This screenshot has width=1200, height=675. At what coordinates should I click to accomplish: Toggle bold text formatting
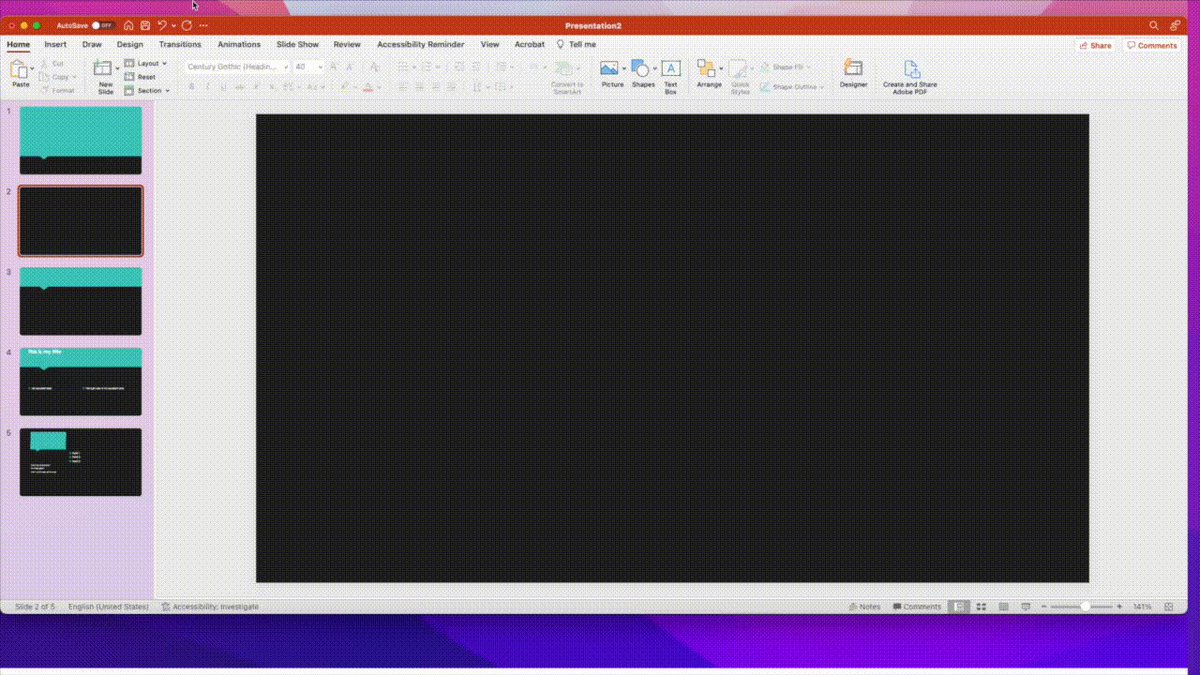click(190, 85)
